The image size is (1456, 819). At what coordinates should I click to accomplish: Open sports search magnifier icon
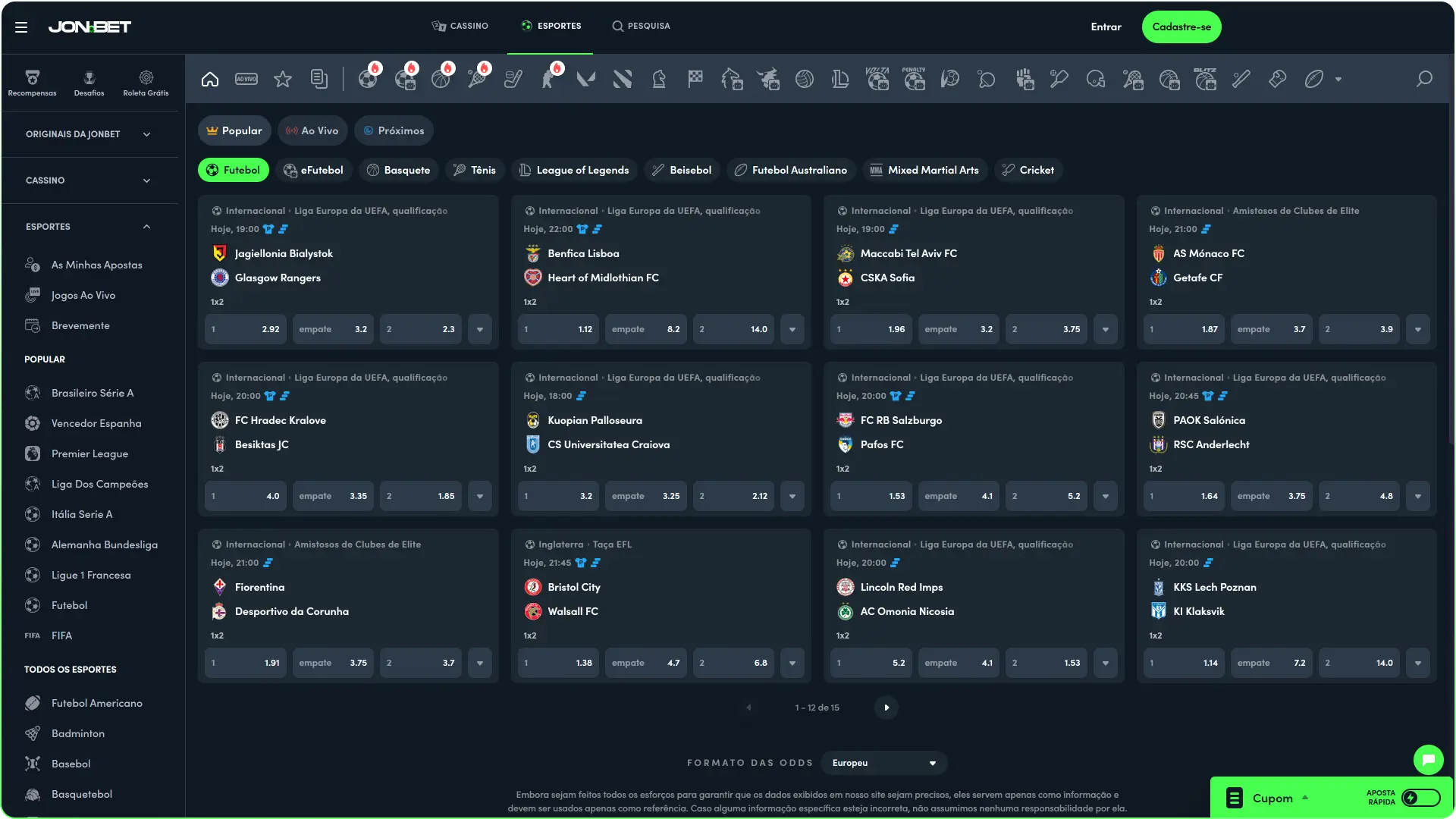(x=1425, y=79)
